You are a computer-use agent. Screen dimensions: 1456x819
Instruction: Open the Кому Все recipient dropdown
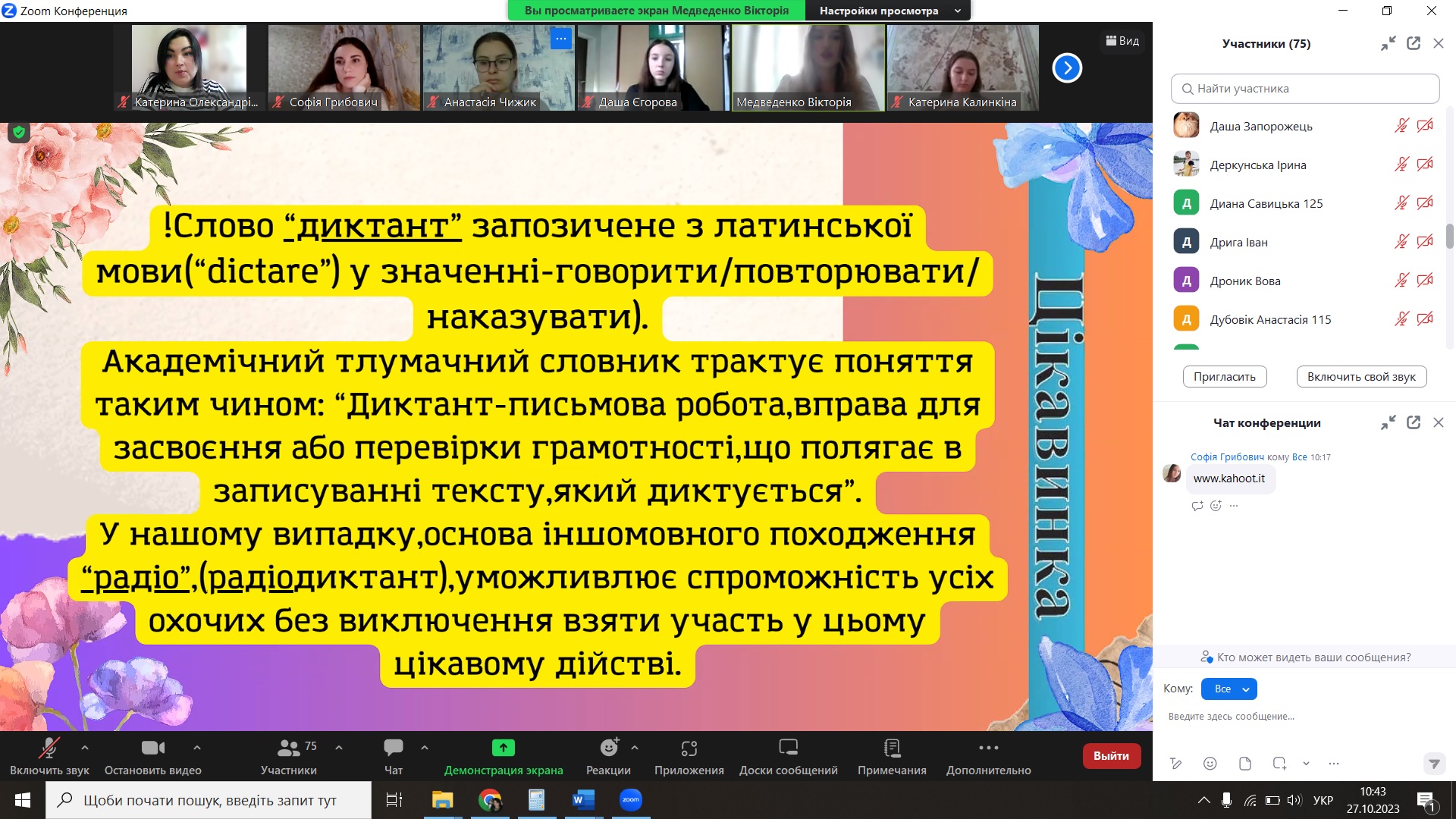coord(1228,689)
